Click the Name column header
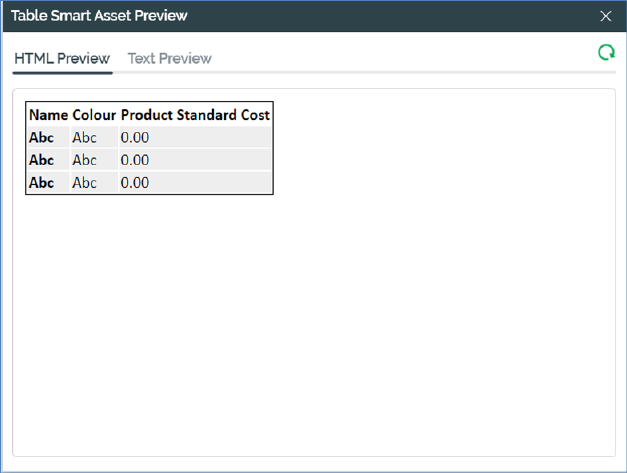 [48, 115]
